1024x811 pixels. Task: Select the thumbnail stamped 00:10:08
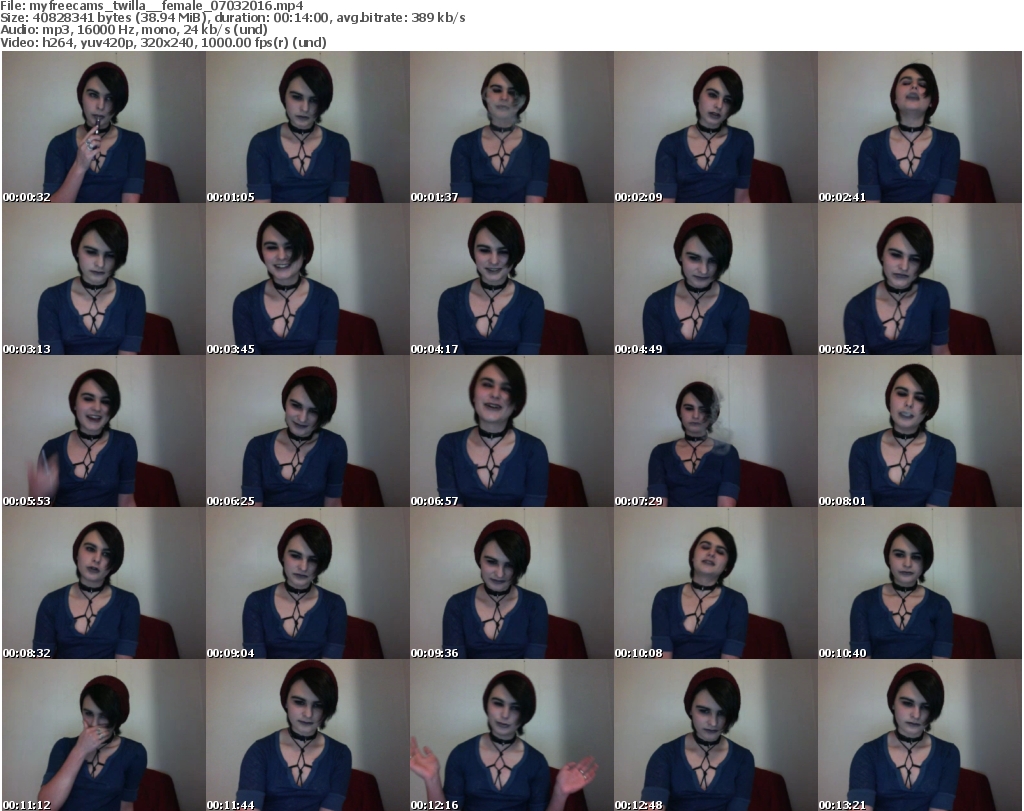716,583
